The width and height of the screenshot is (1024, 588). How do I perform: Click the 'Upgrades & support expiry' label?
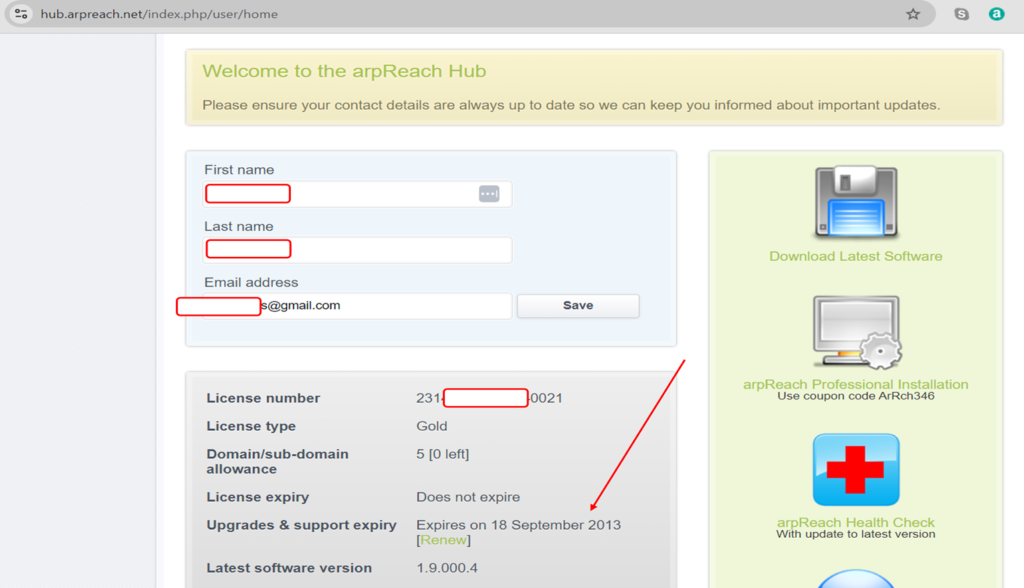(x=302, y=525)
